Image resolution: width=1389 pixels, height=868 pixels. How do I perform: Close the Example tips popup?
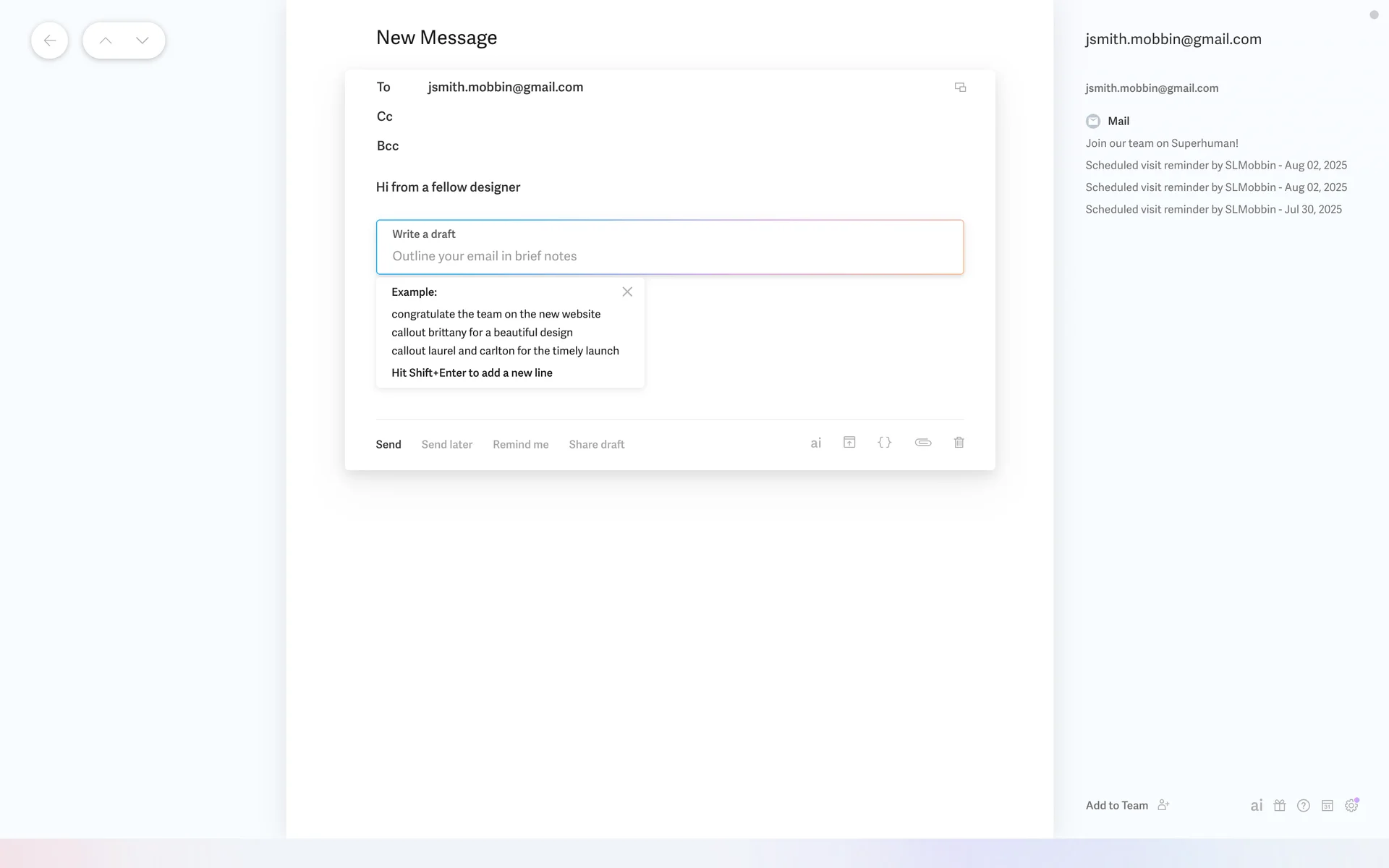click(x=627, y=292)
